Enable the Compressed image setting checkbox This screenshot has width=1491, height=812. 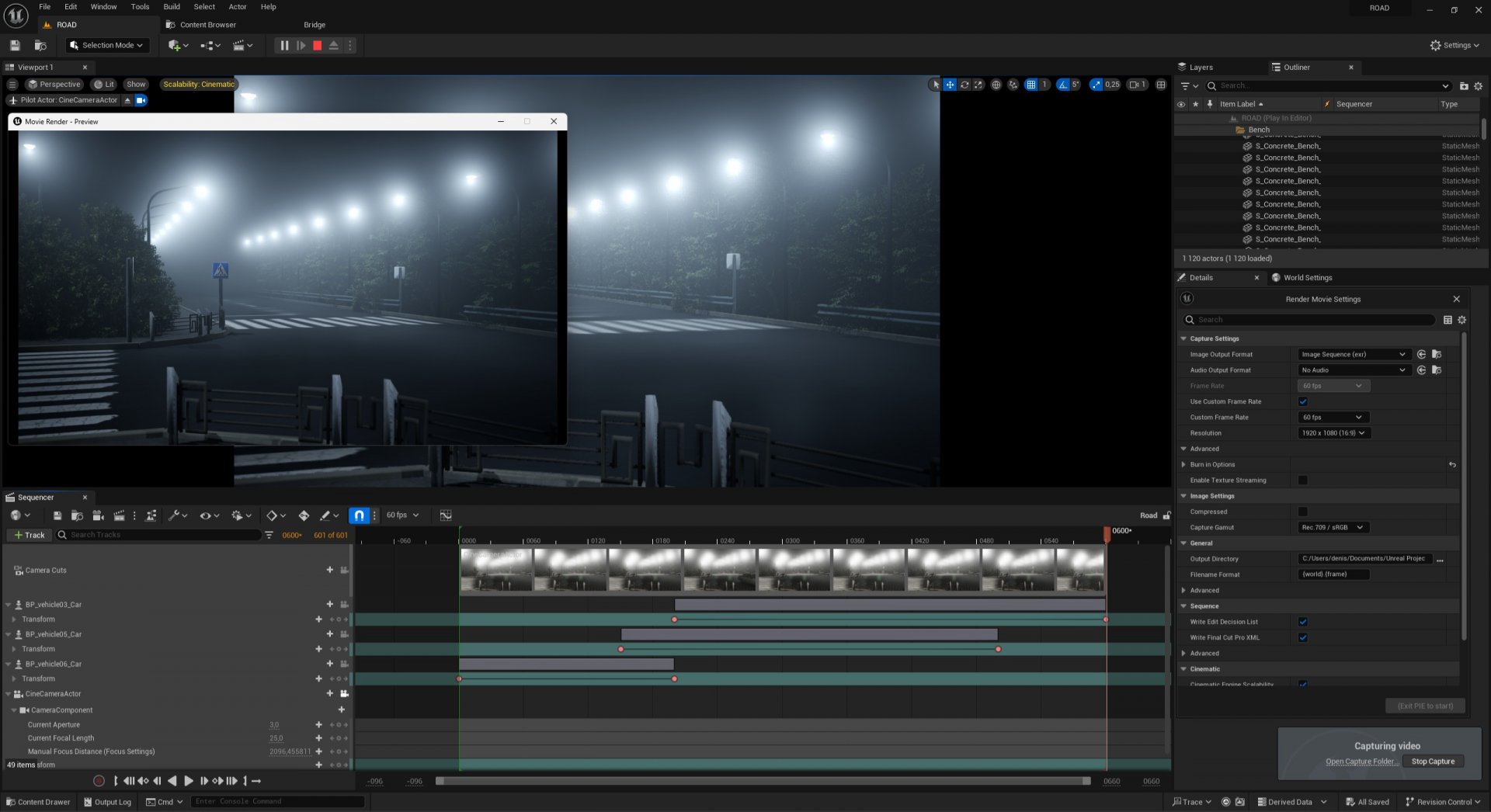1303,512
